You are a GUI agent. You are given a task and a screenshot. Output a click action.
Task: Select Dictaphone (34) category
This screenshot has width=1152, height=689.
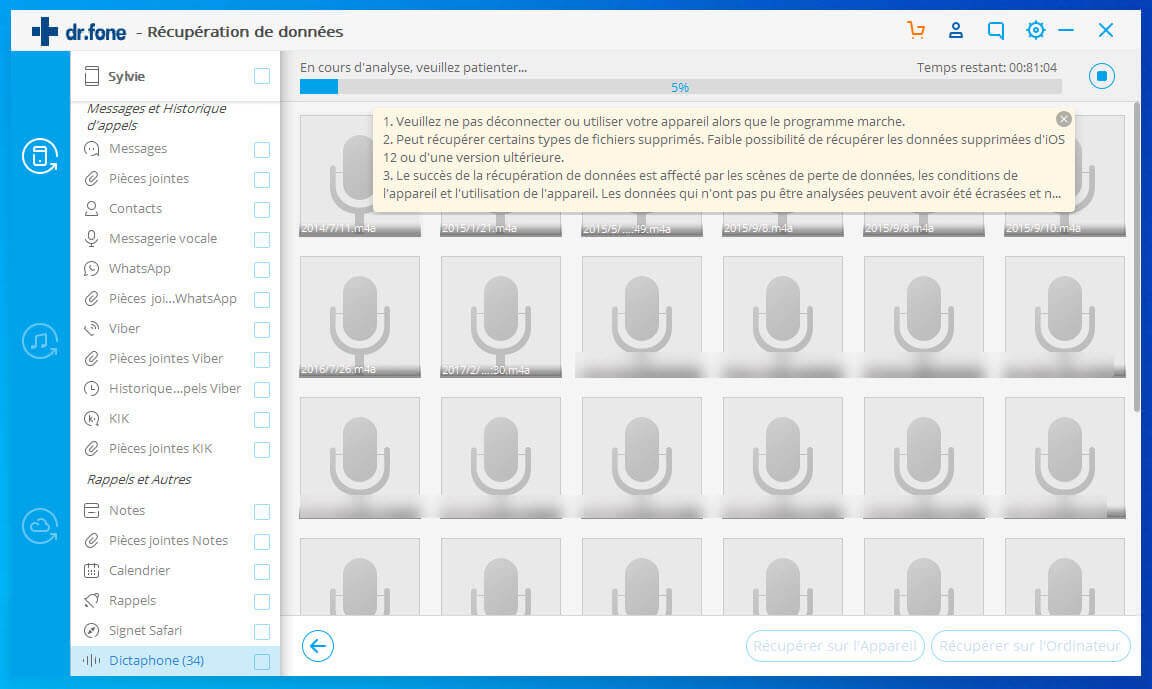pos(157,661)
